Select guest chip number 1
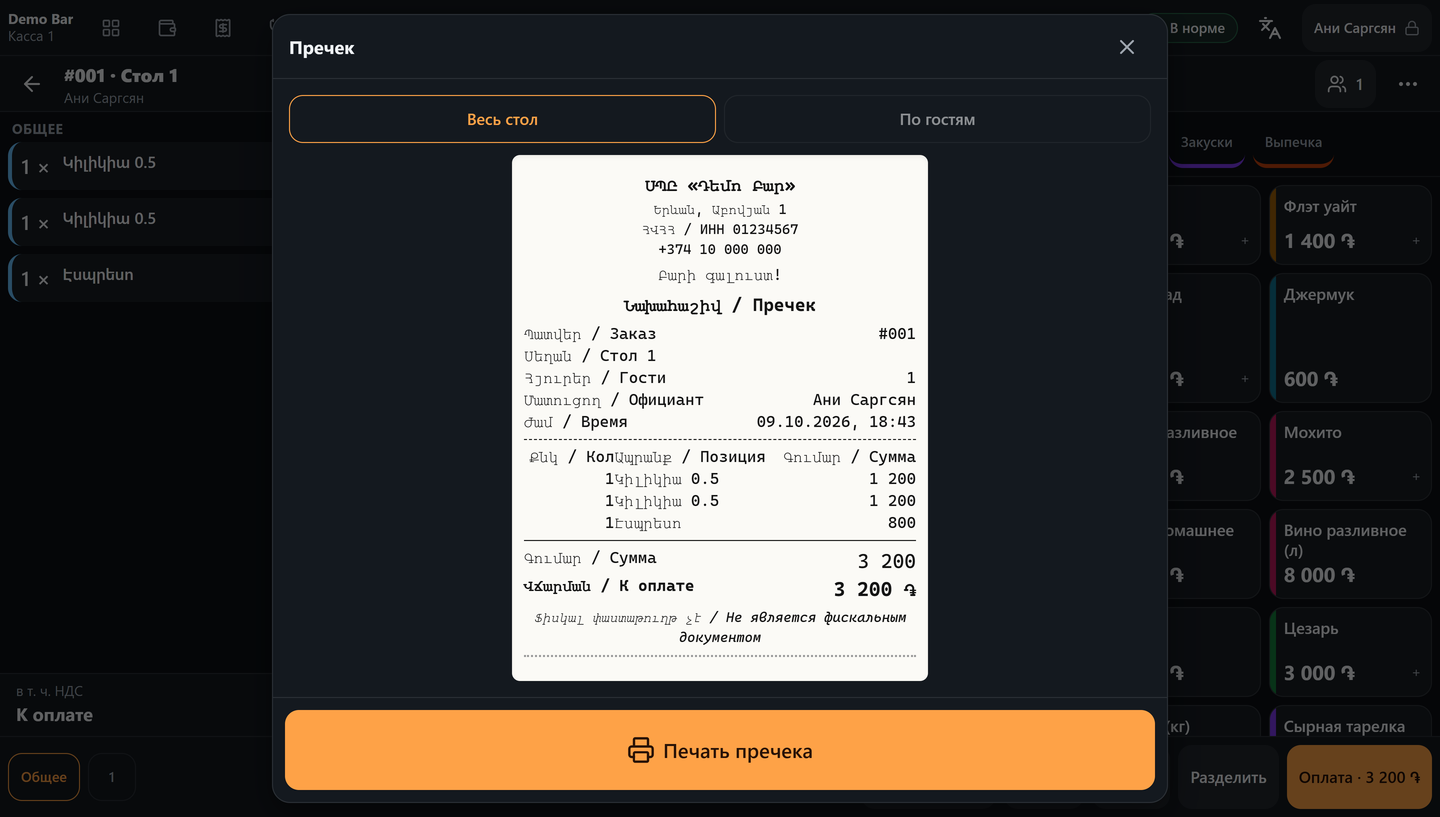Screen dimensions: 1440x817 click(x=111, y=777)
